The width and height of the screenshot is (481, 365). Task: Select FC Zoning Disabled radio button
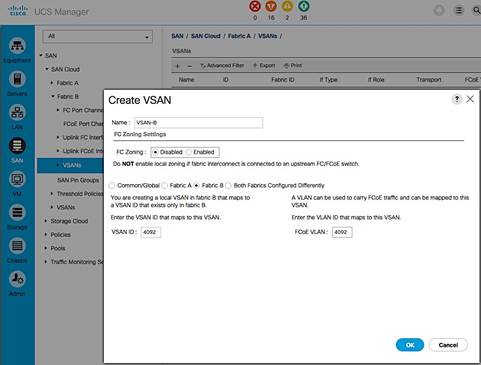coord(155,152)
